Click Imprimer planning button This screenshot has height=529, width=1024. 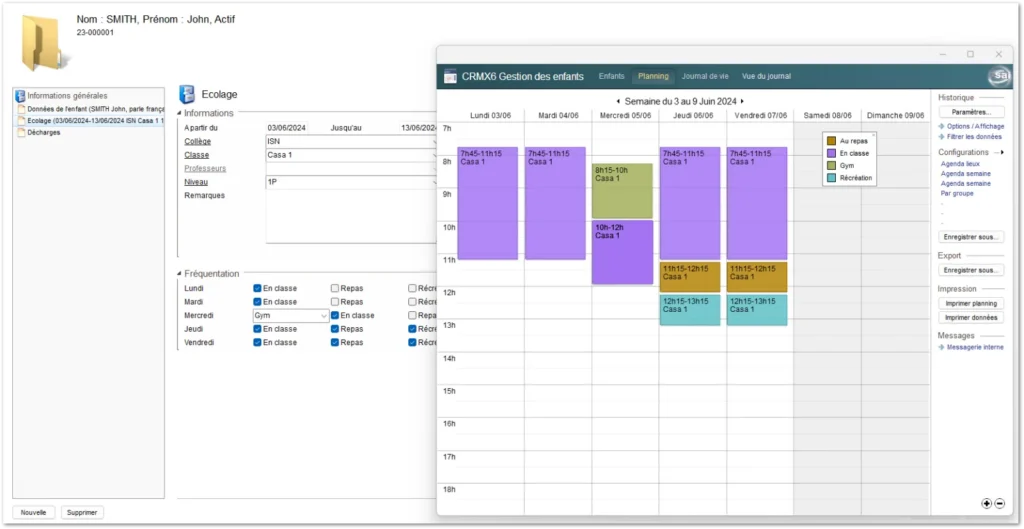(x=971, y=304)
